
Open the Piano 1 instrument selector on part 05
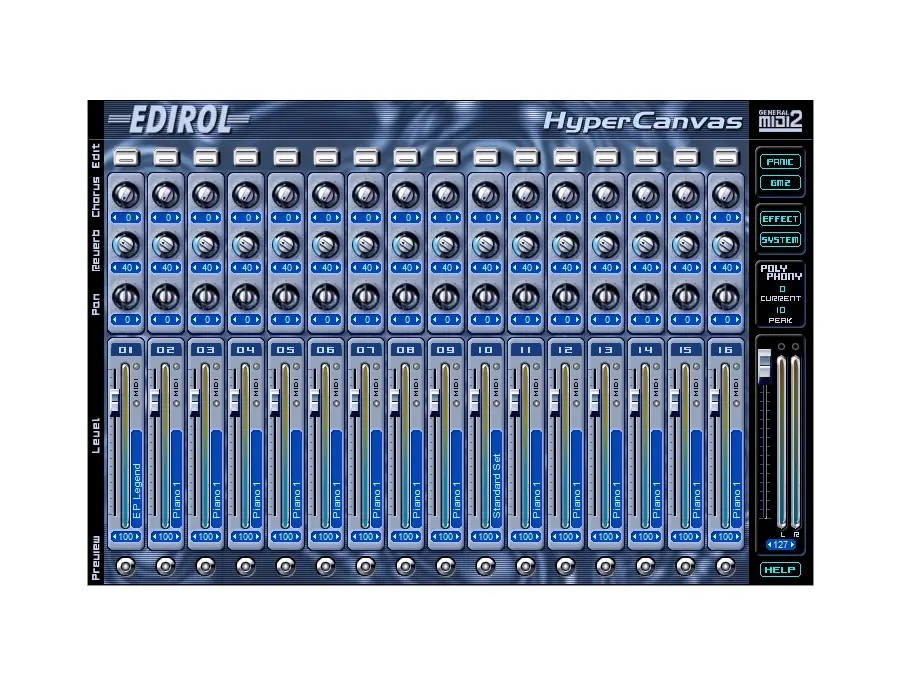point(296,479)
